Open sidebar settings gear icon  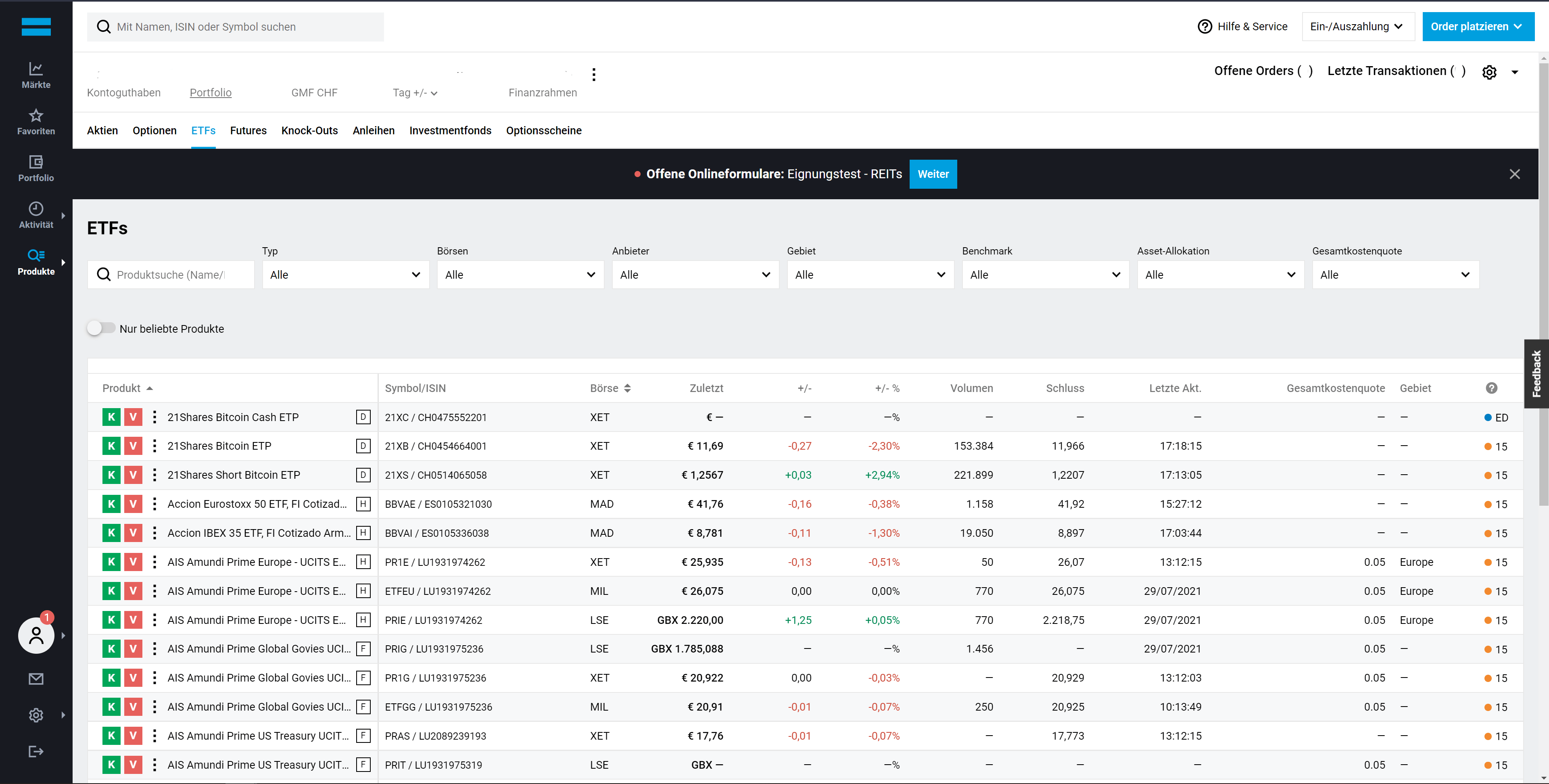point(36,715)
